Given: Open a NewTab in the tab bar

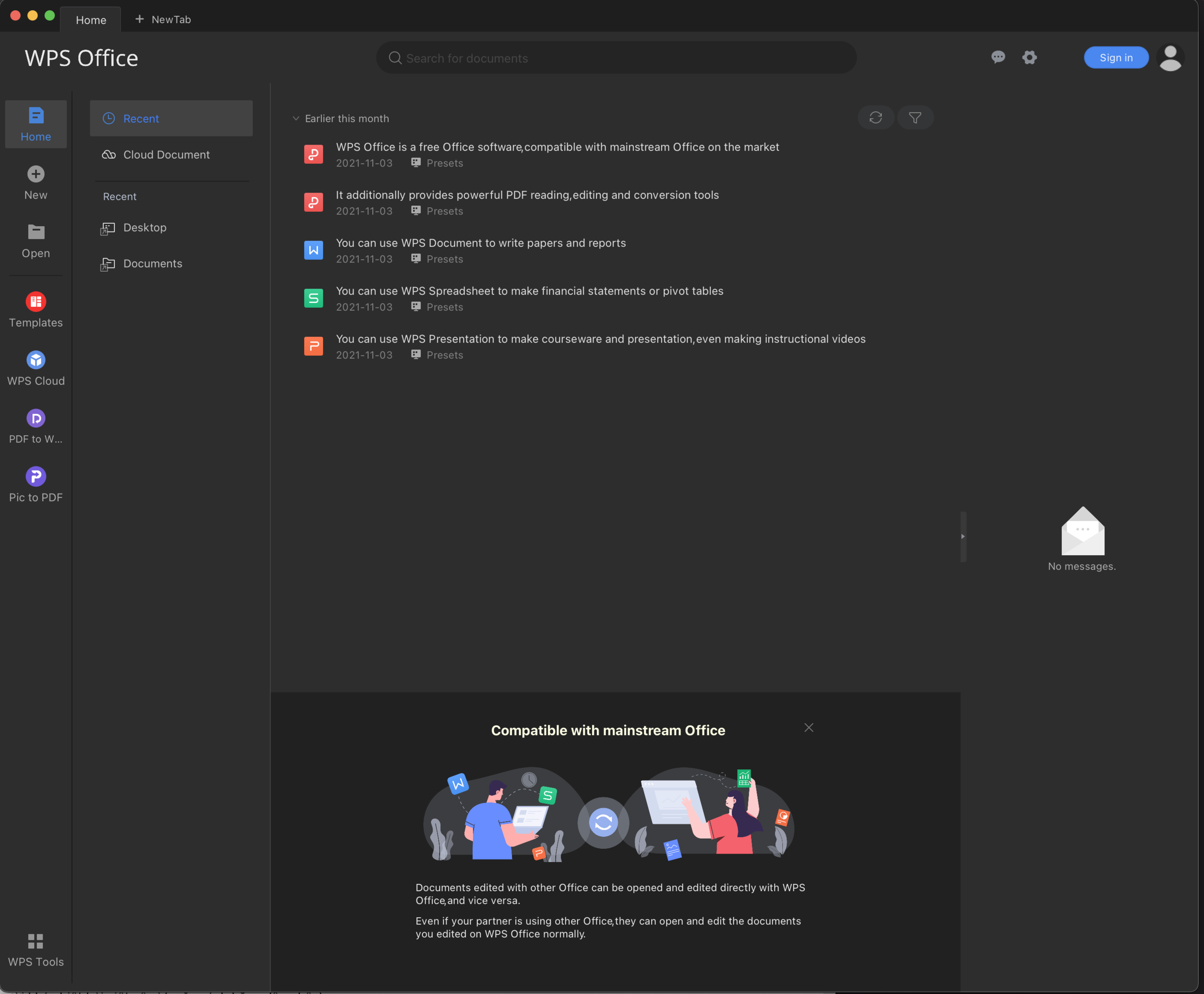Looking at the screenshot, I should pyautogui.click(x=163, y=19).
